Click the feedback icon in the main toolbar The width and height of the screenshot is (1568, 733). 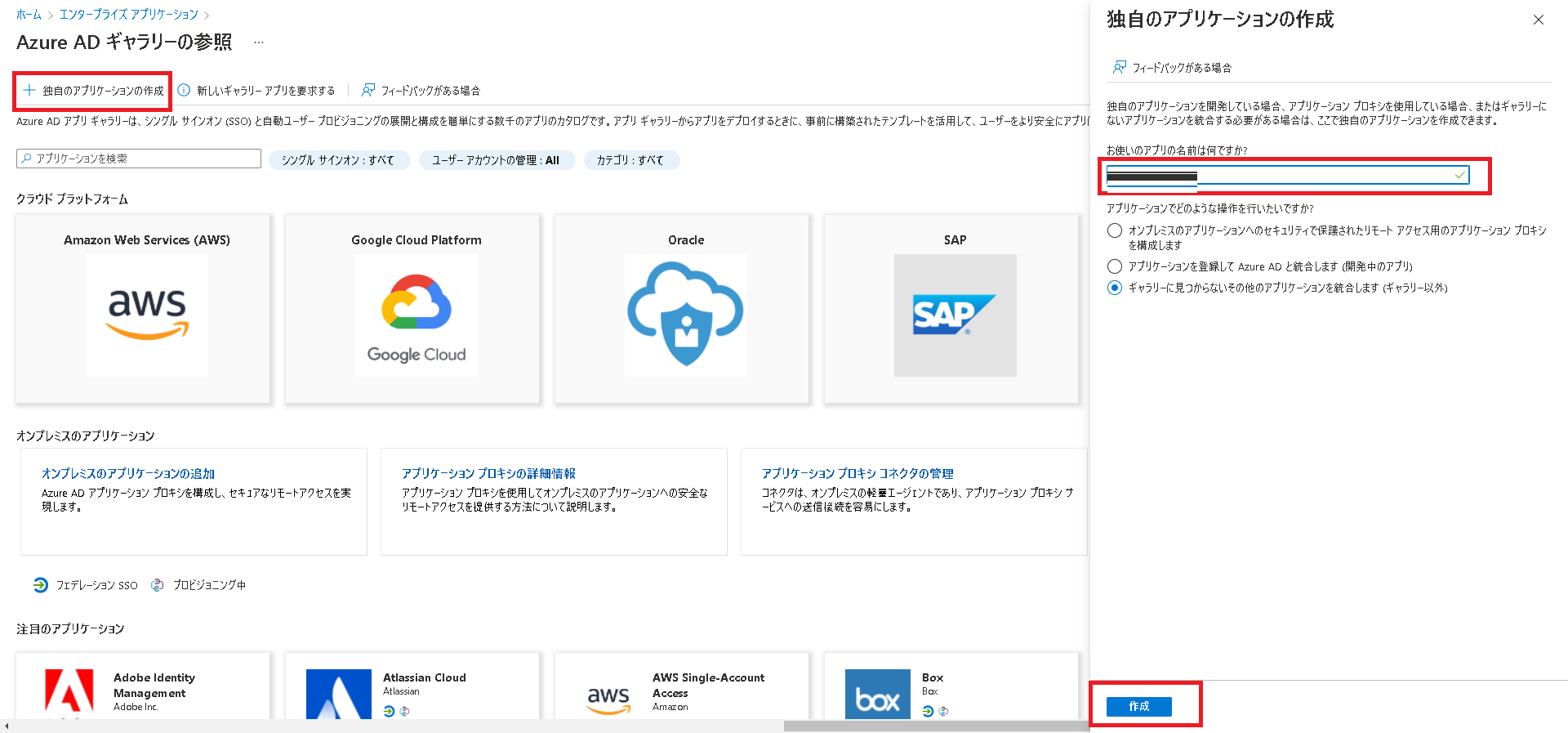[x=369, y=91]
